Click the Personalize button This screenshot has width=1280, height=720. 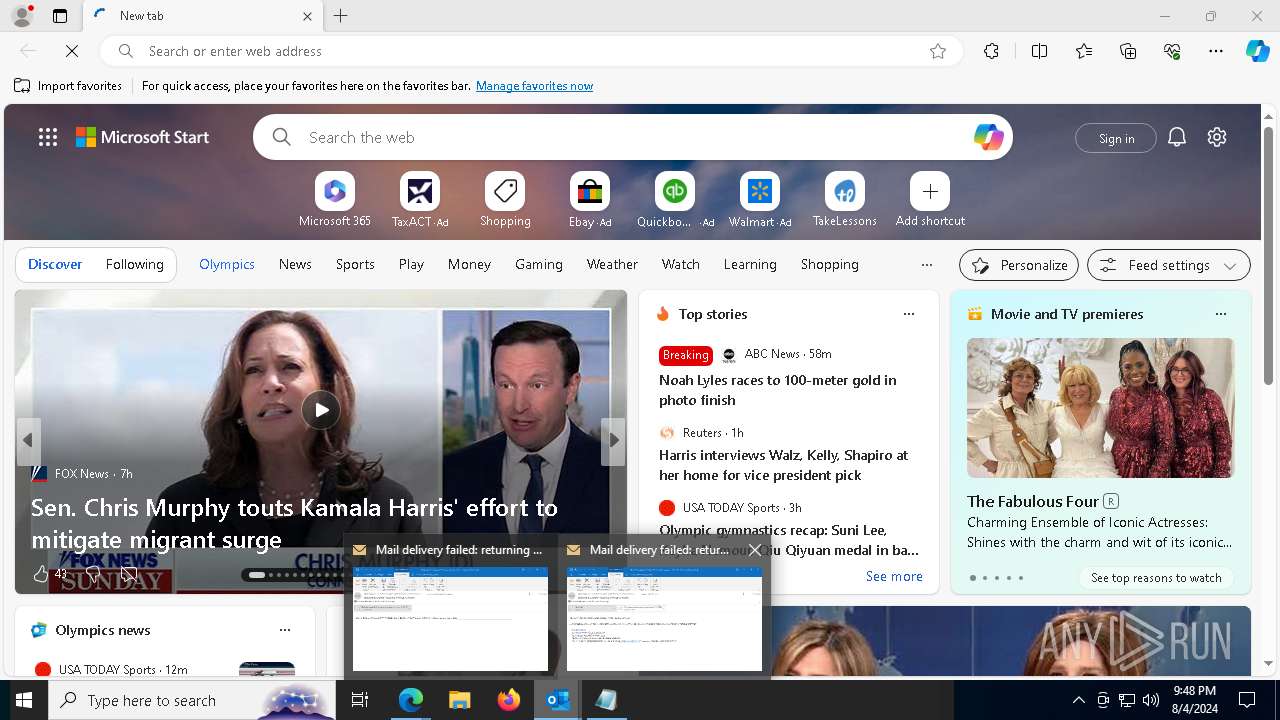tap(1019, 265)
